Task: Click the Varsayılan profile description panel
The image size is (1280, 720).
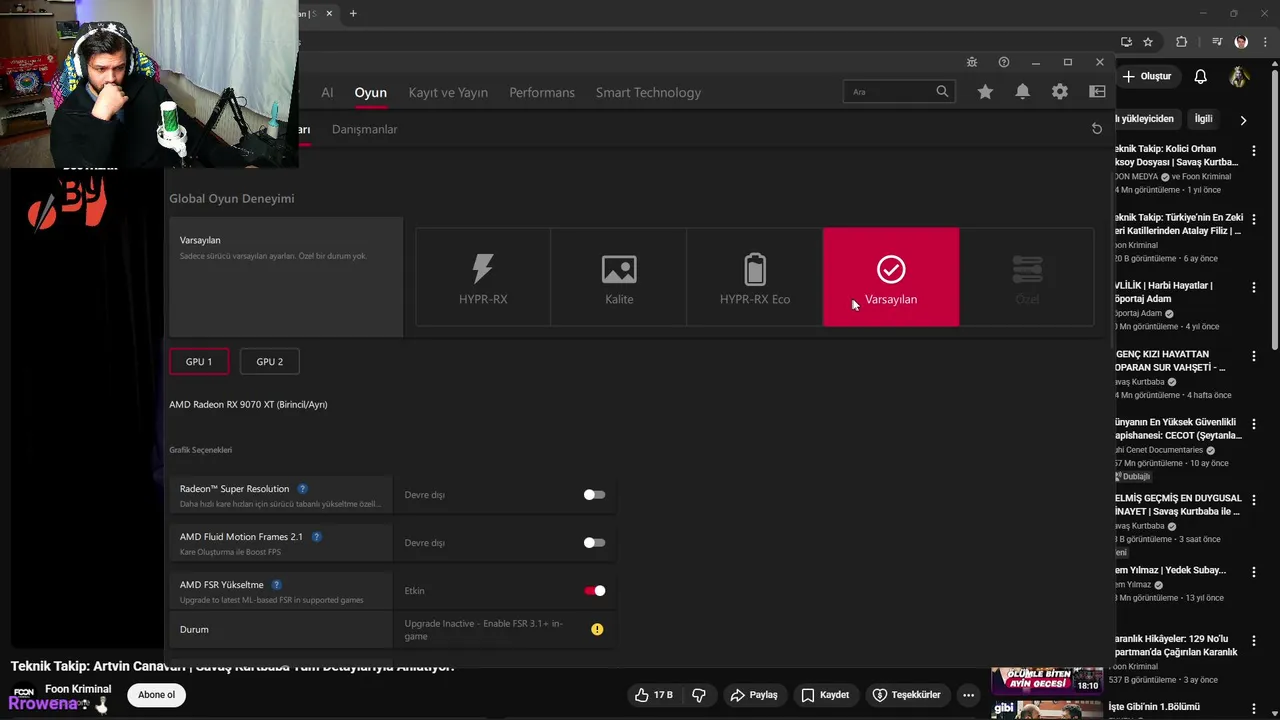Action: 286,277
